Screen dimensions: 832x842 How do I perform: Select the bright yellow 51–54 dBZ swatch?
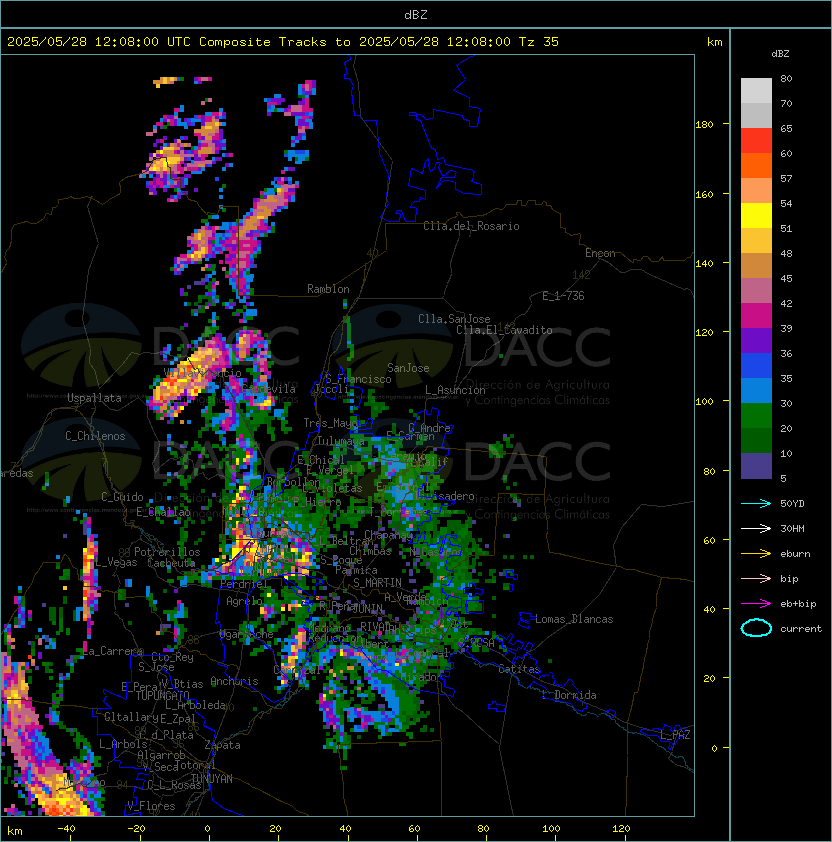tap(756, 215)
